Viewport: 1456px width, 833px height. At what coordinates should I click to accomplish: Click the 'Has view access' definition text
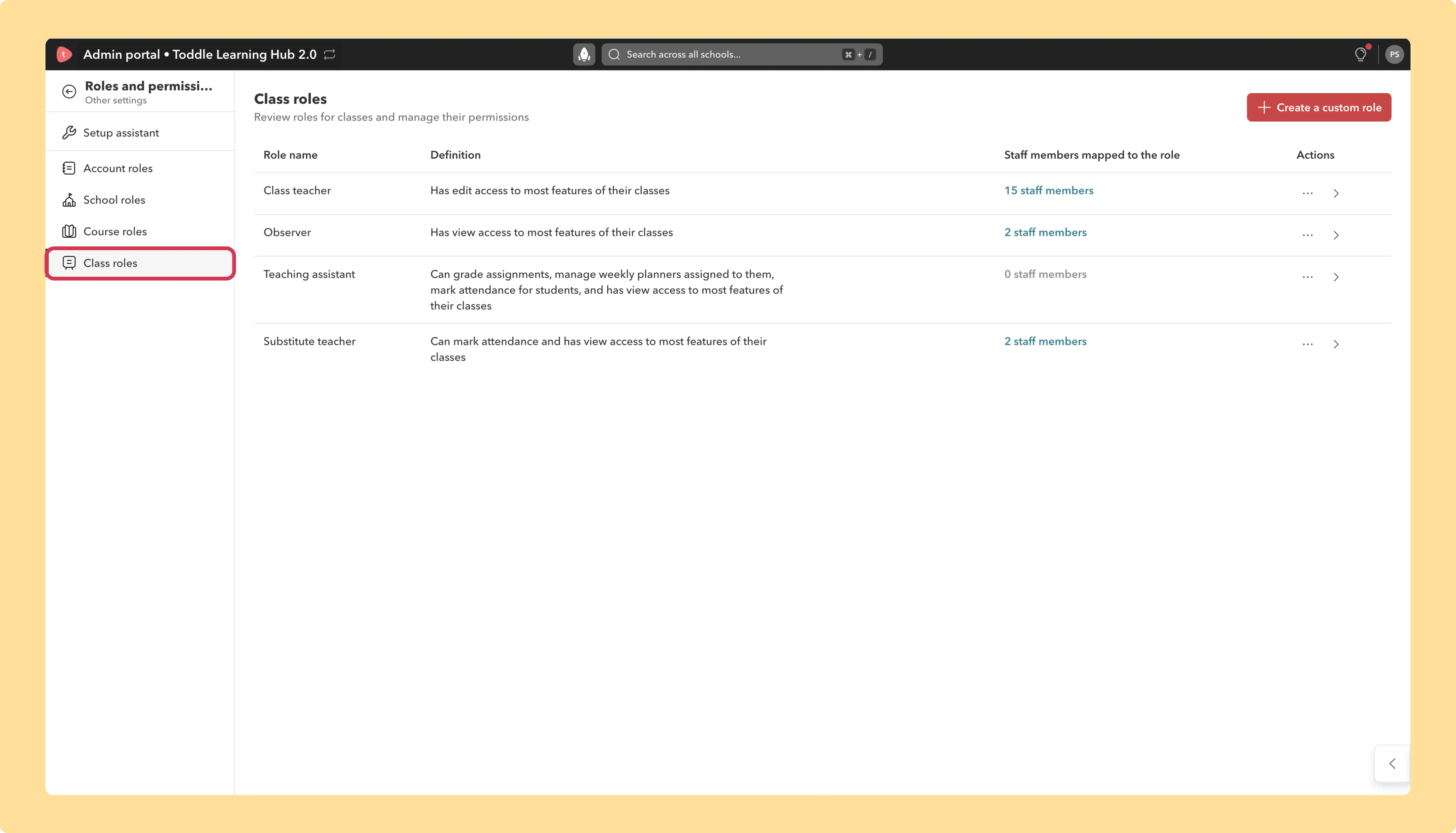551,232
